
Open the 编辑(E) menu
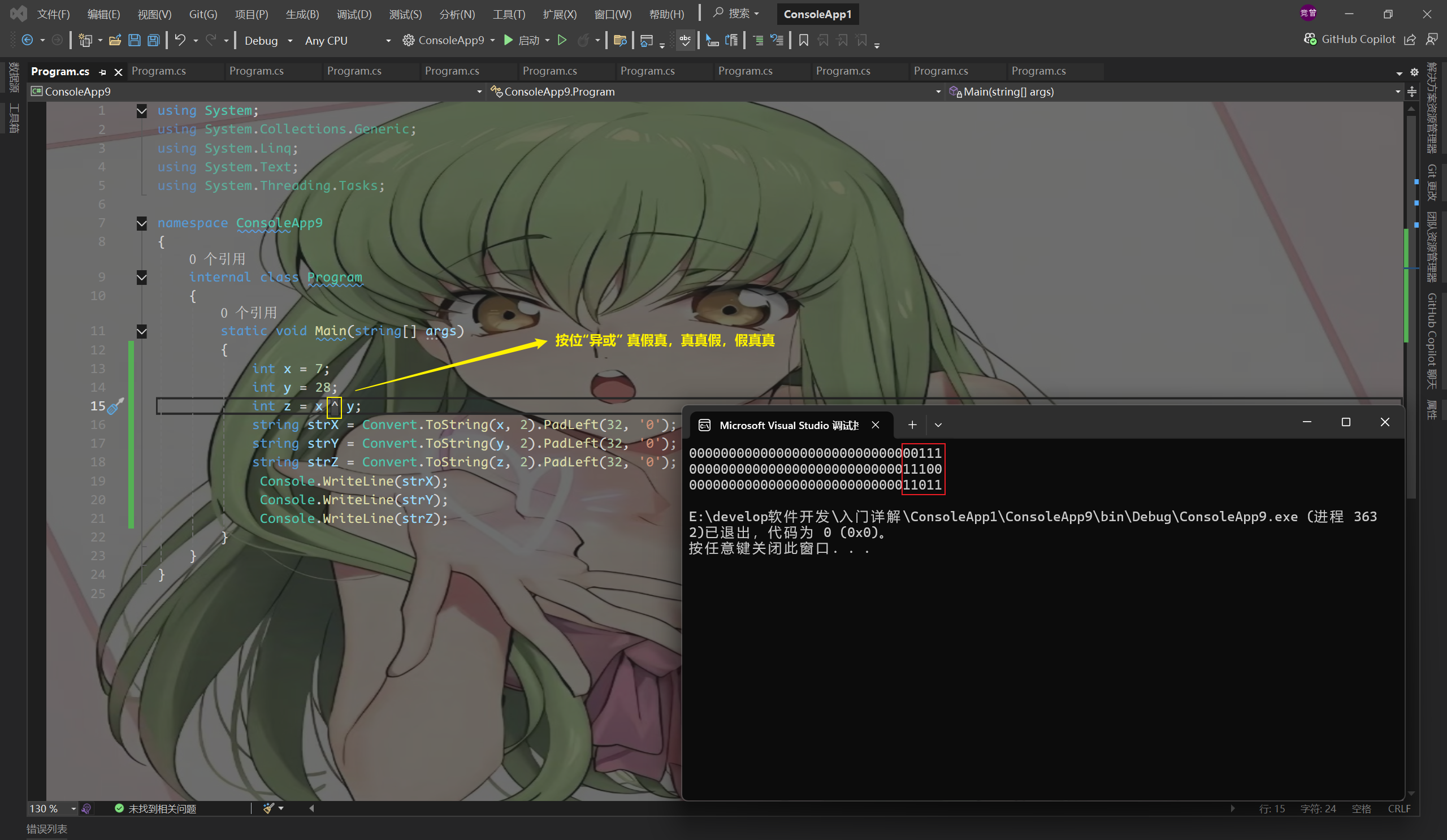[103, 14]
